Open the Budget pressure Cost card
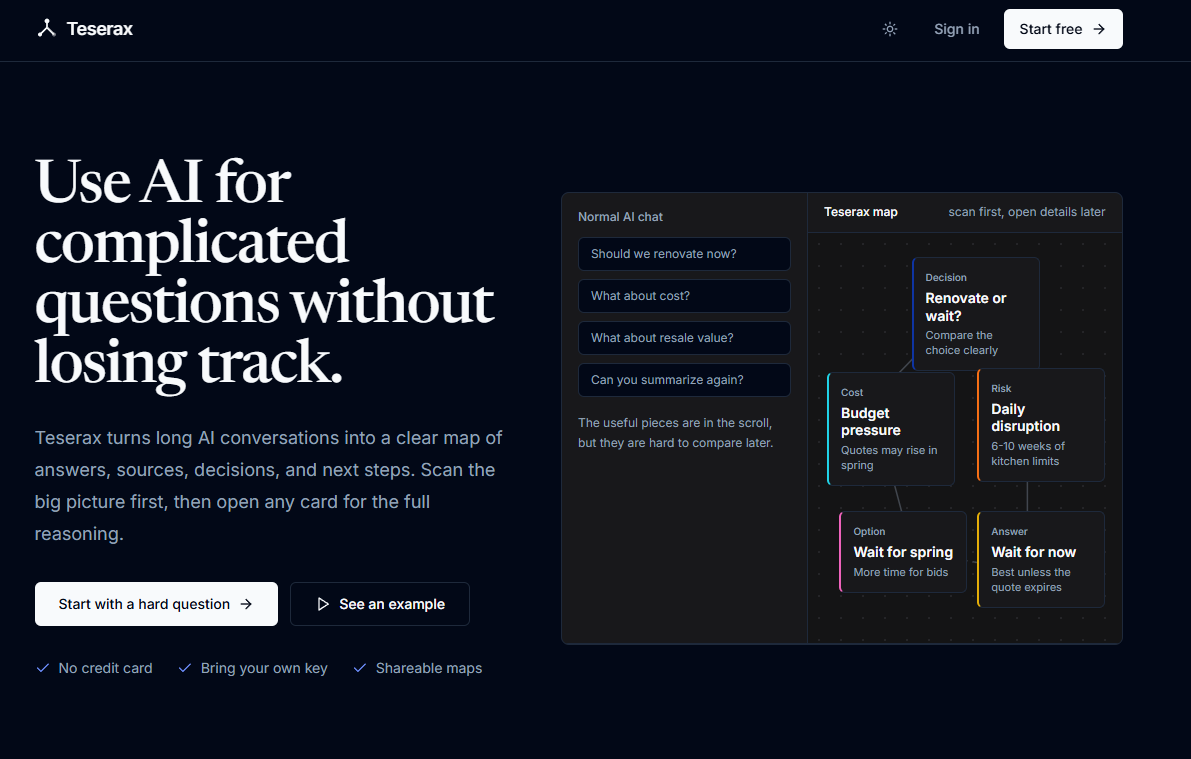Screen dimensions: 1191x759 [891, 429]
